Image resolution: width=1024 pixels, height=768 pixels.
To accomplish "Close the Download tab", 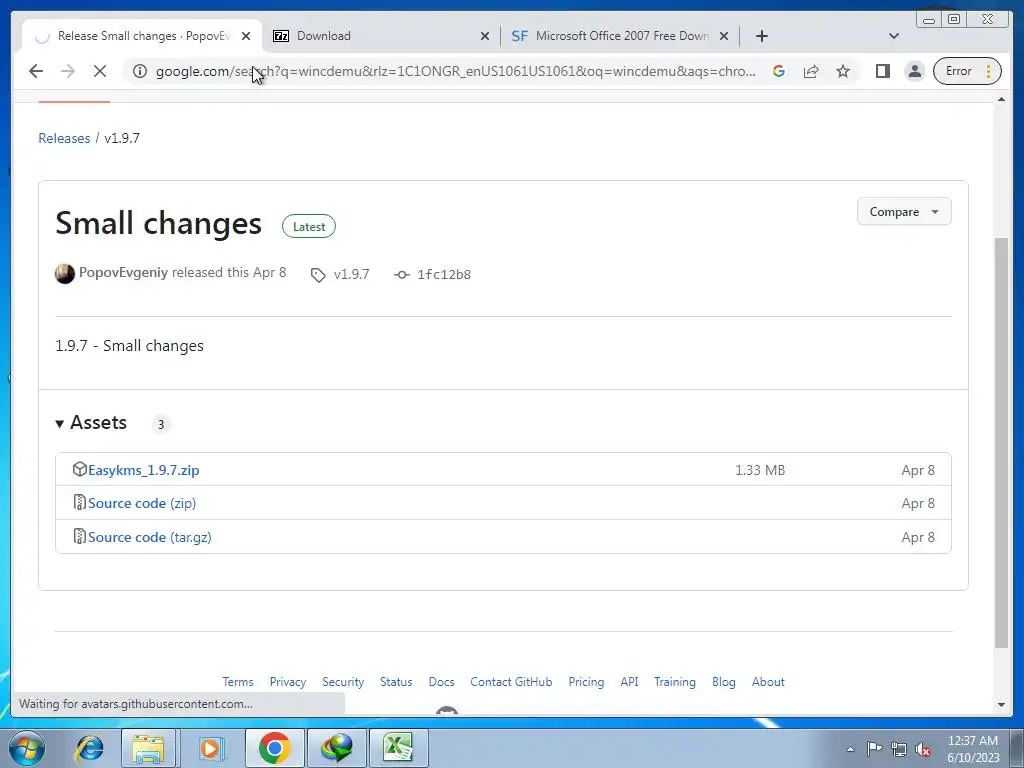I will pos(485,36).
